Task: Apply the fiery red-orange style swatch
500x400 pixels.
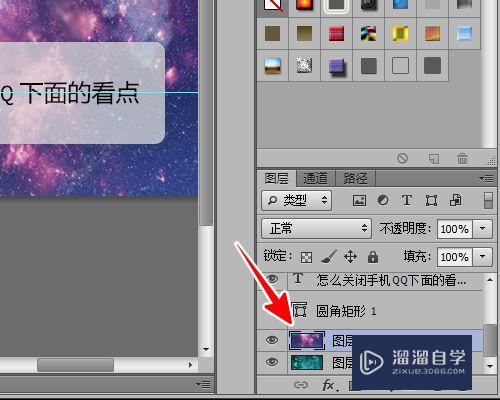Action: (304, 5)
